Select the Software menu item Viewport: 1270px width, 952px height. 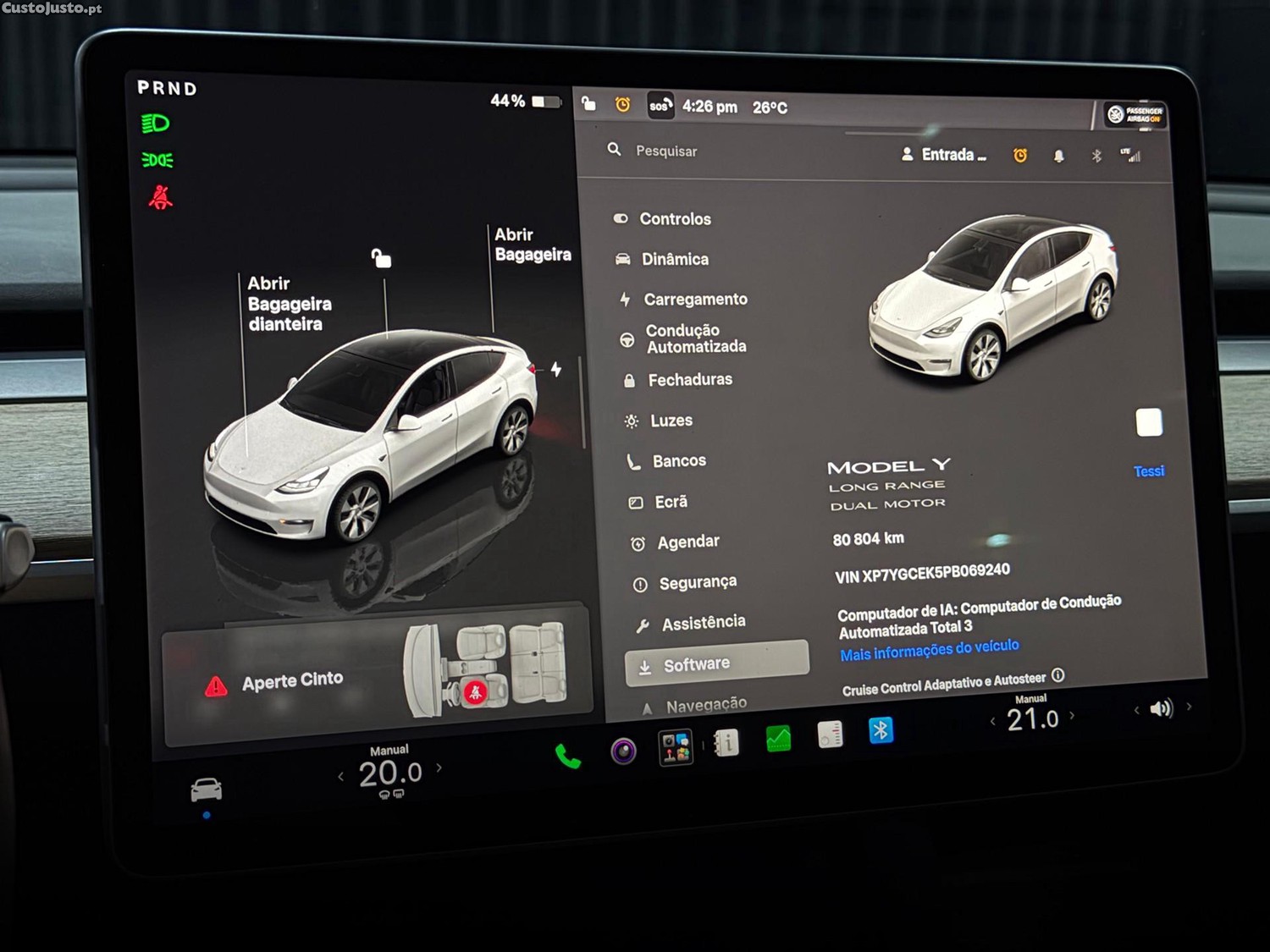point(716,663)
